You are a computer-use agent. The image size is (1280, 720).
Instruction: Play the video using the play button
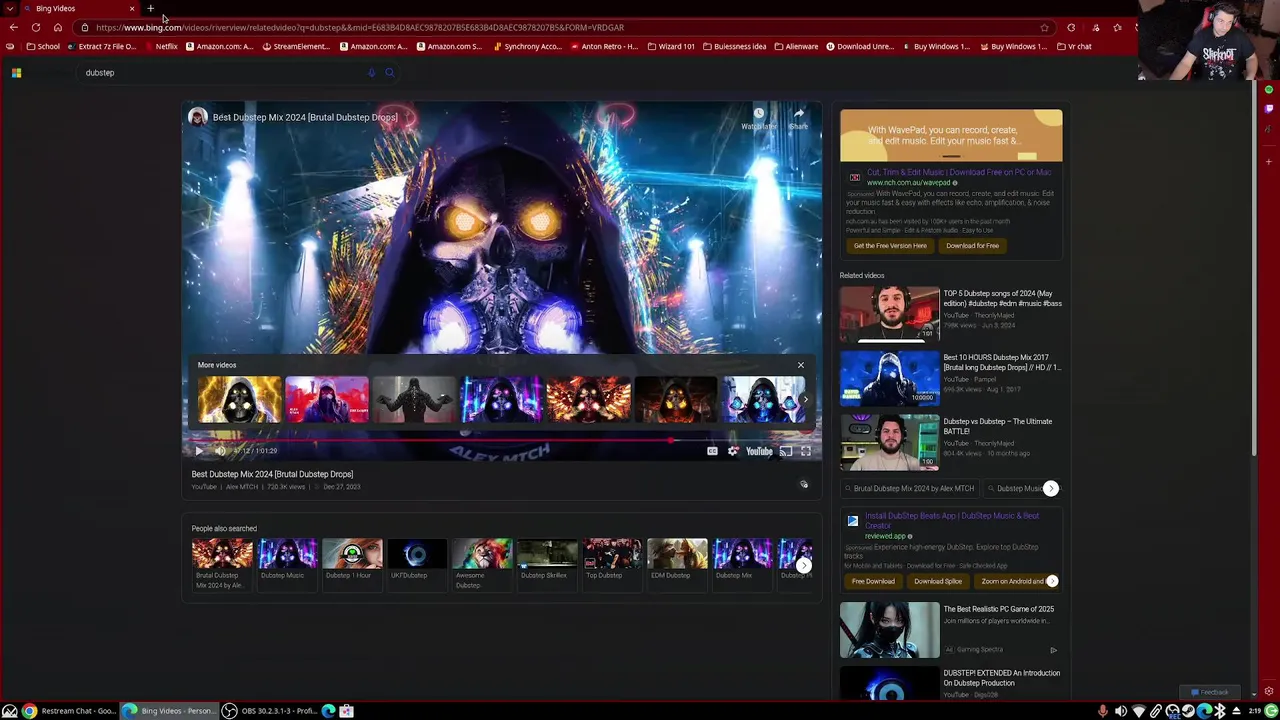[x=199, y=451]
